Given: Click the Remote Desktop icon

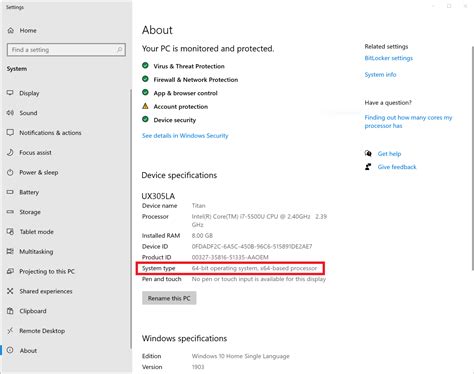Looking at the screenshot, I should click(x=10, y=331).
